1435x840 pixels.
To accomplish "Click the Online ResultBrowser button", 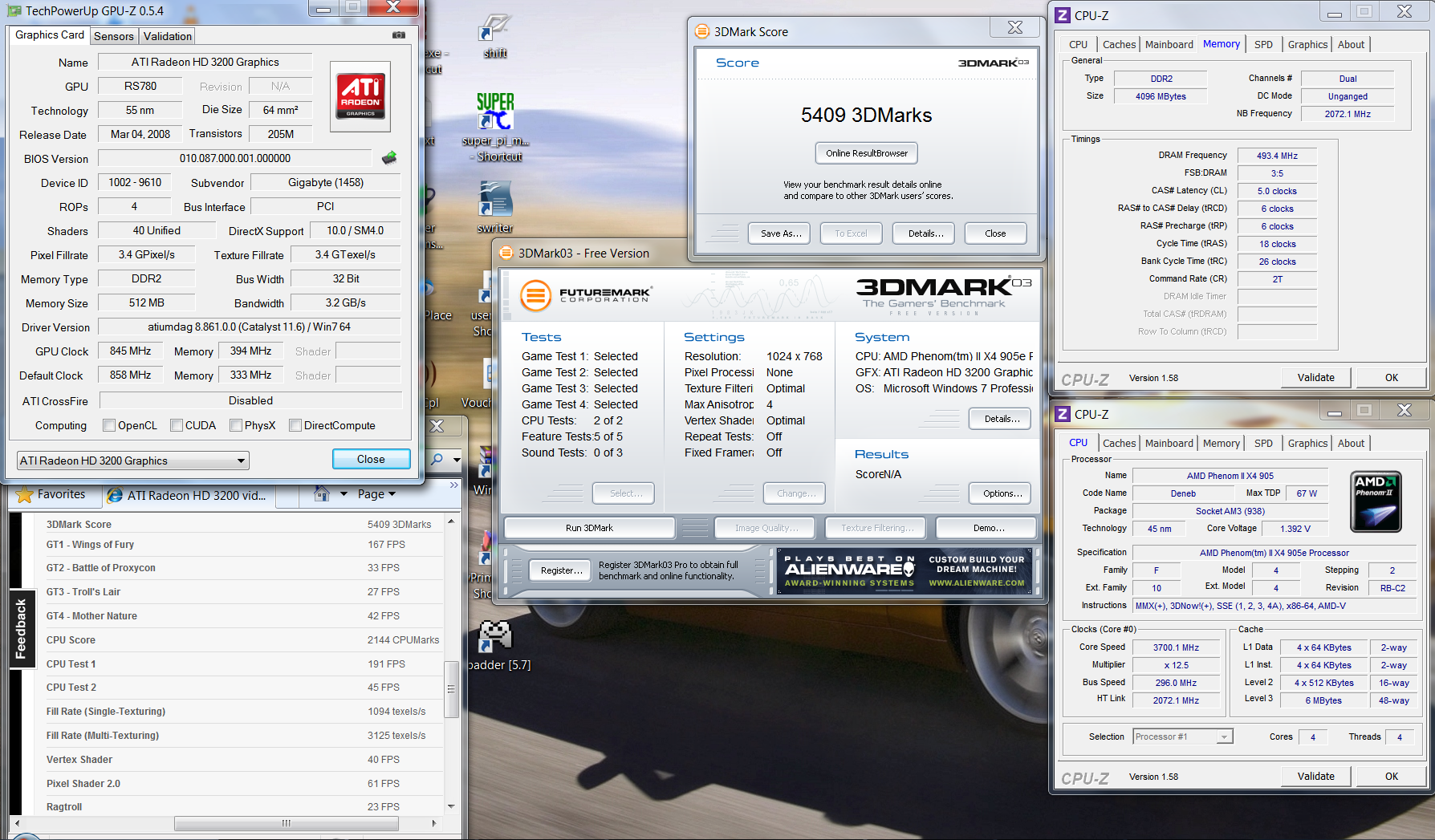I will 867,153.
